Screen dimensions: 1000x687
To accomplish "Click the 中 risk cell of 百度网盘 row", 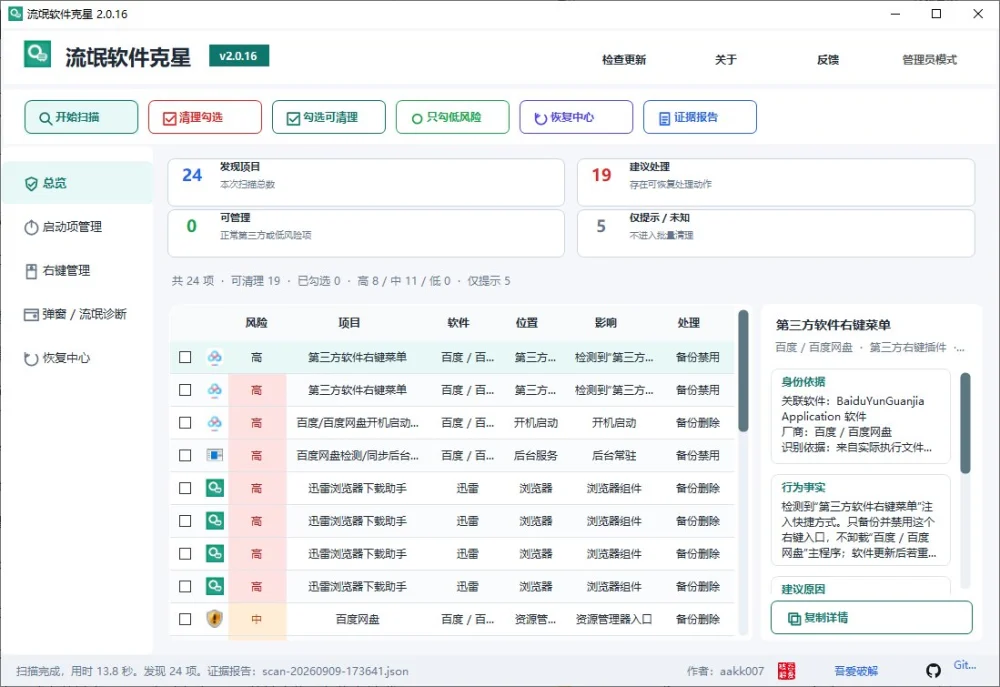I will [256, 619].
